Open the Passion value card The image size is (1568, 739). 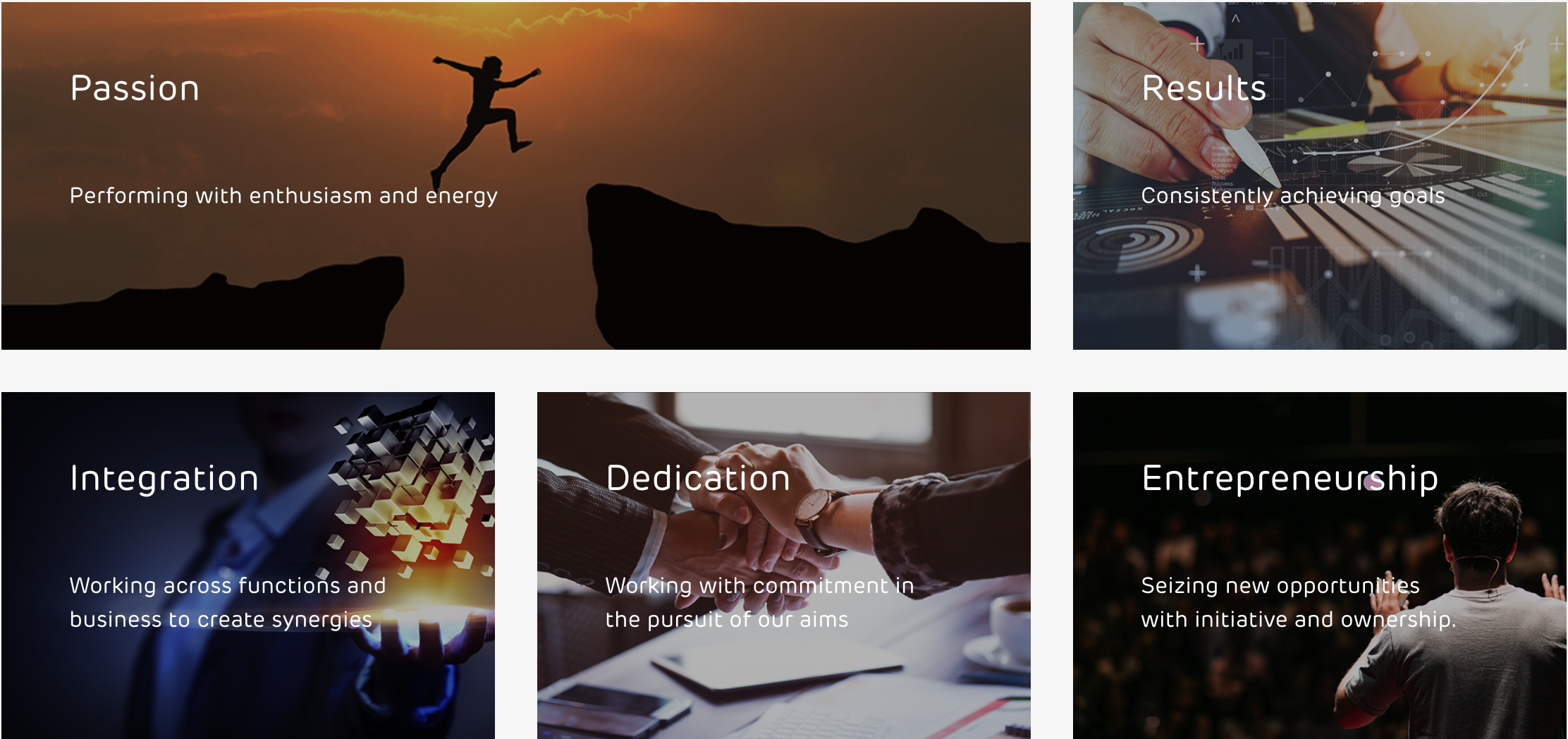[x=516, y=176]
